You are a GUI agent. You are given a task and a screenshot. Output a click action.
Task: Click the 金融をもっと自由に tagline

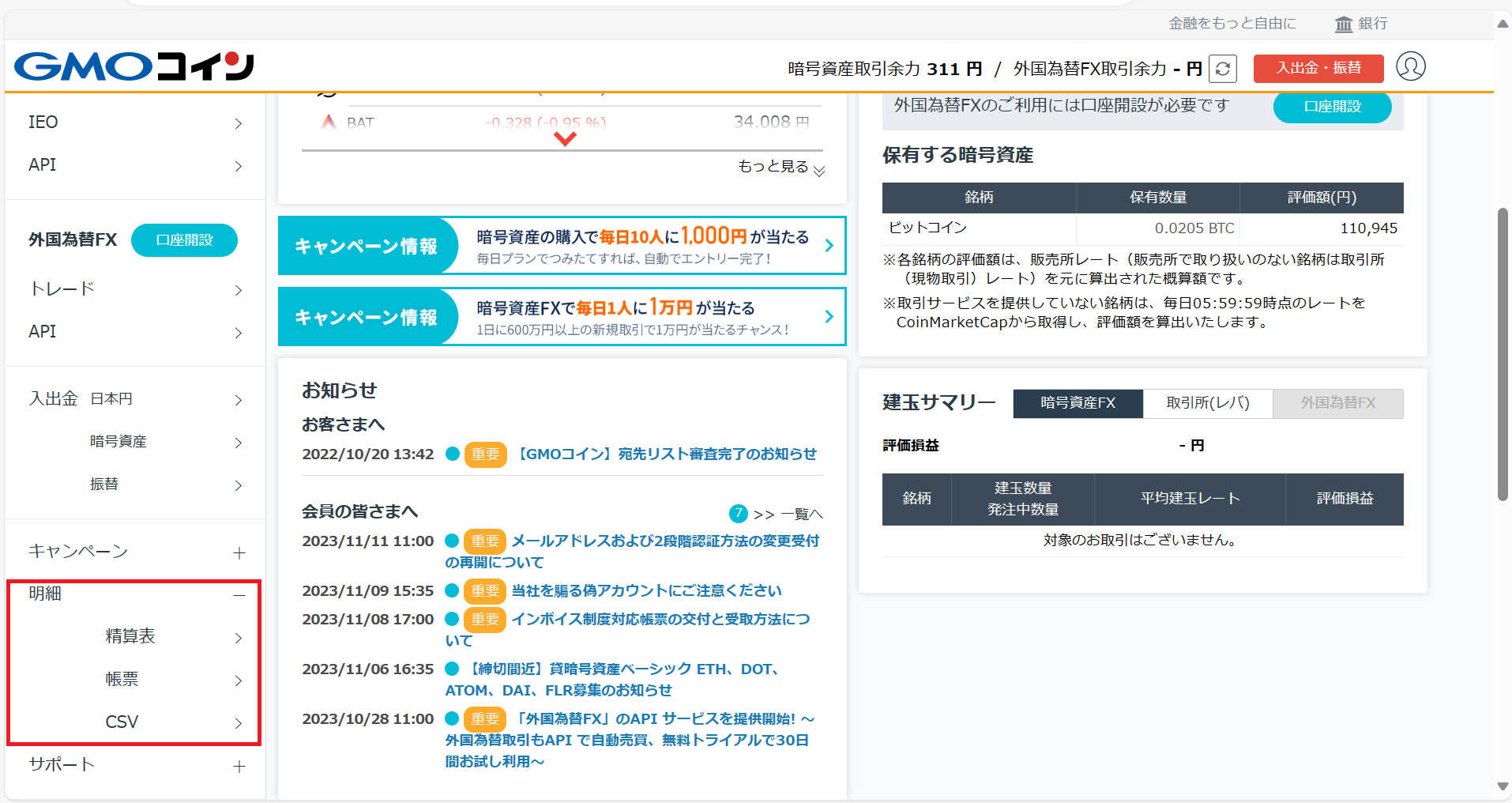[1232, 24]
